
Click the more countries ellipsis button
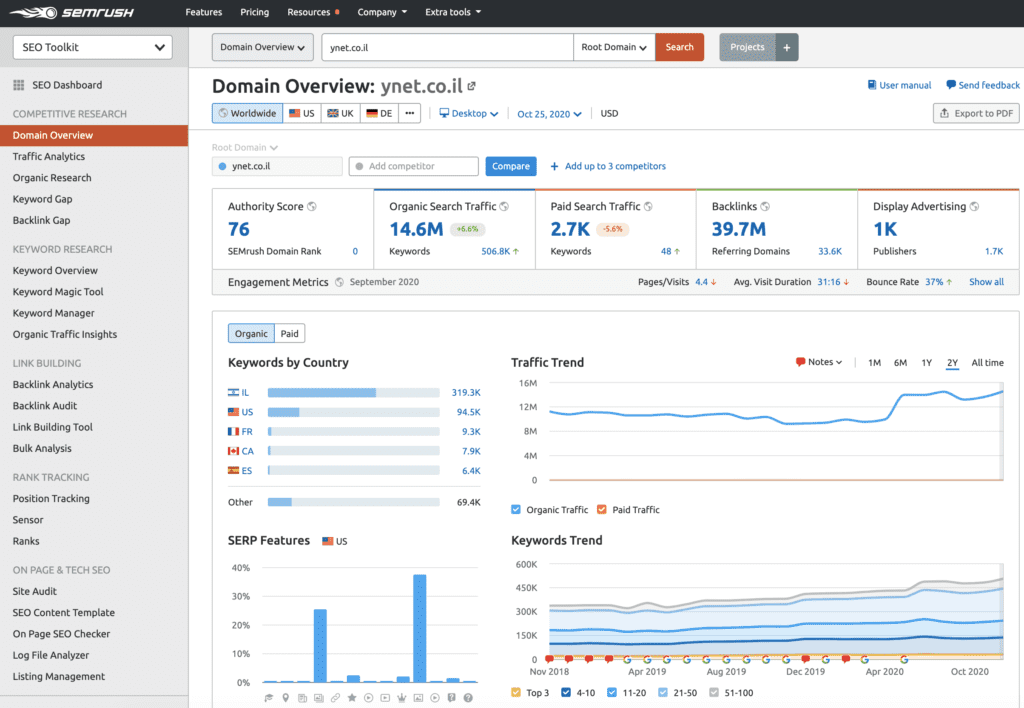click(410, 114)
